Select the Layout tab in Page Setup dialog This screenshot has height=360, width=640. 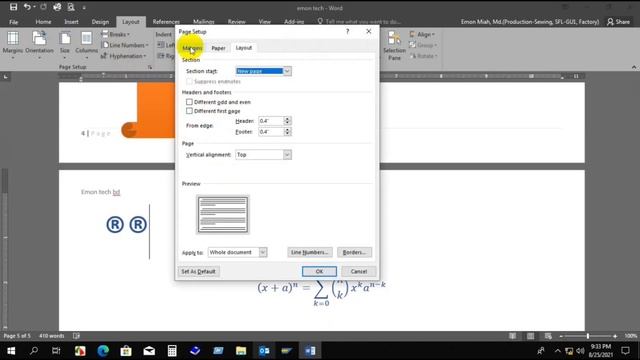tap(244, 48)
